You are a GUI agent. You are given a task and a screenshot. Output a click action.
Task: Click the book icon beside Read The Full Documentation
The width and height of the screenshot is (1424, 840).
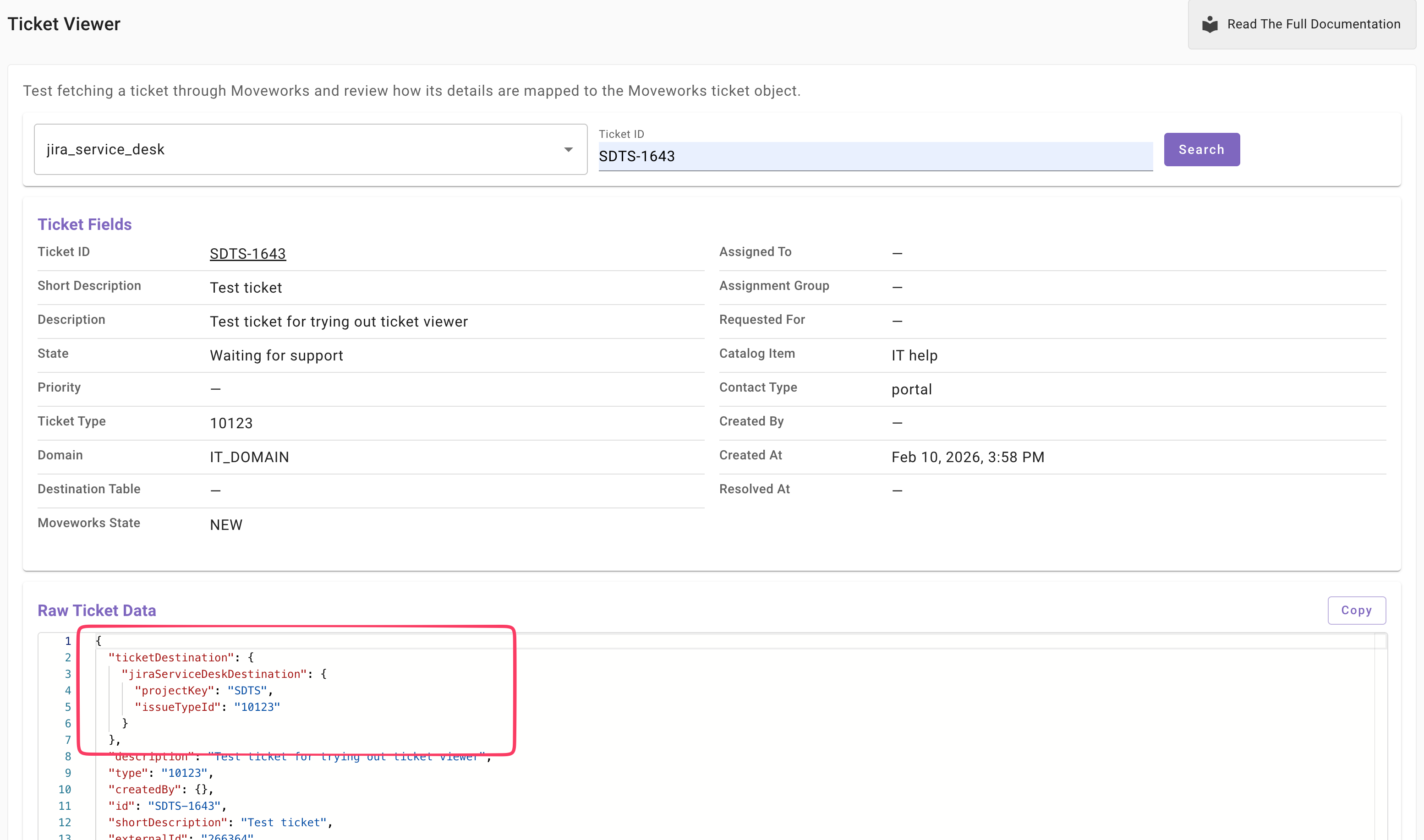click(1210, 24)
